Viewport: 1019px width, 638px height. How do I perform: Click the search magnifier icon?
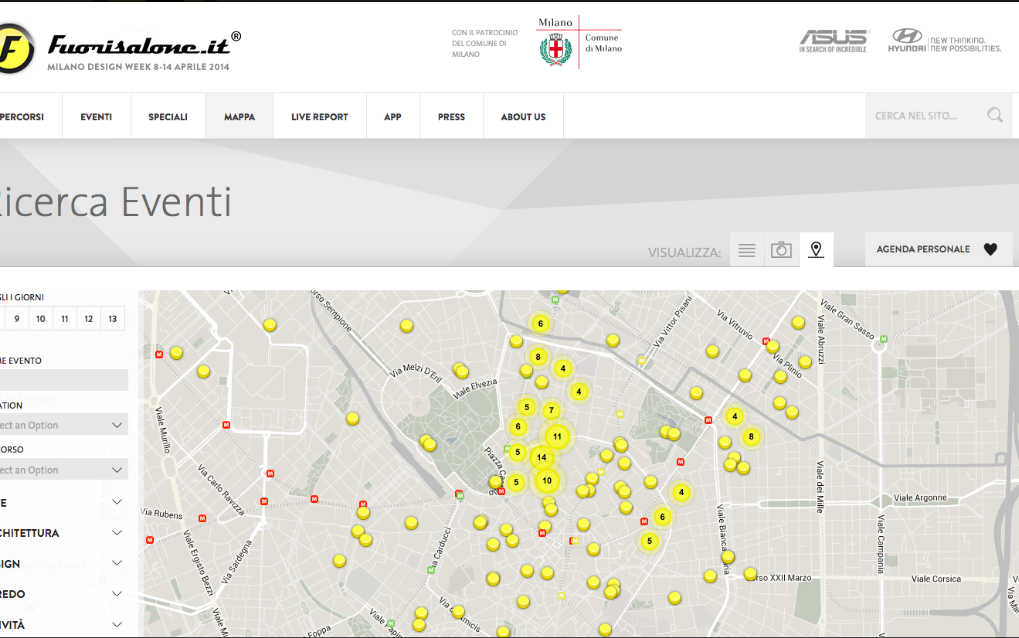(994, 116)
